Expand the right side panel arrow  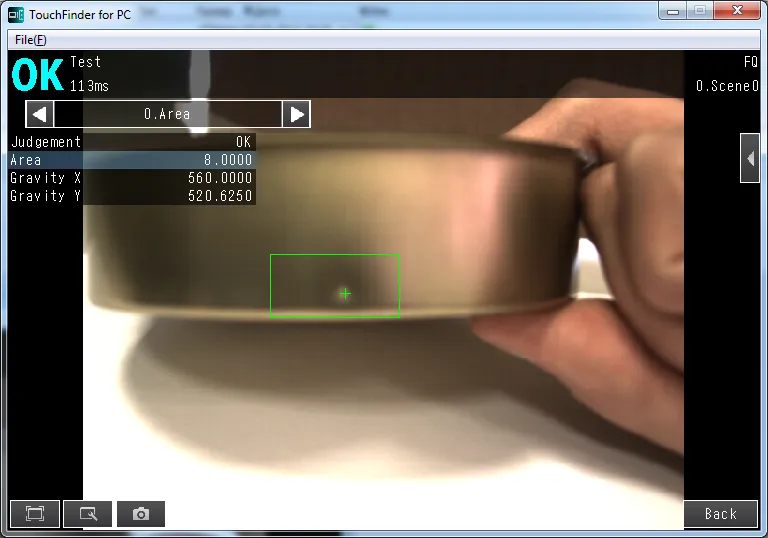pos(749,158)
